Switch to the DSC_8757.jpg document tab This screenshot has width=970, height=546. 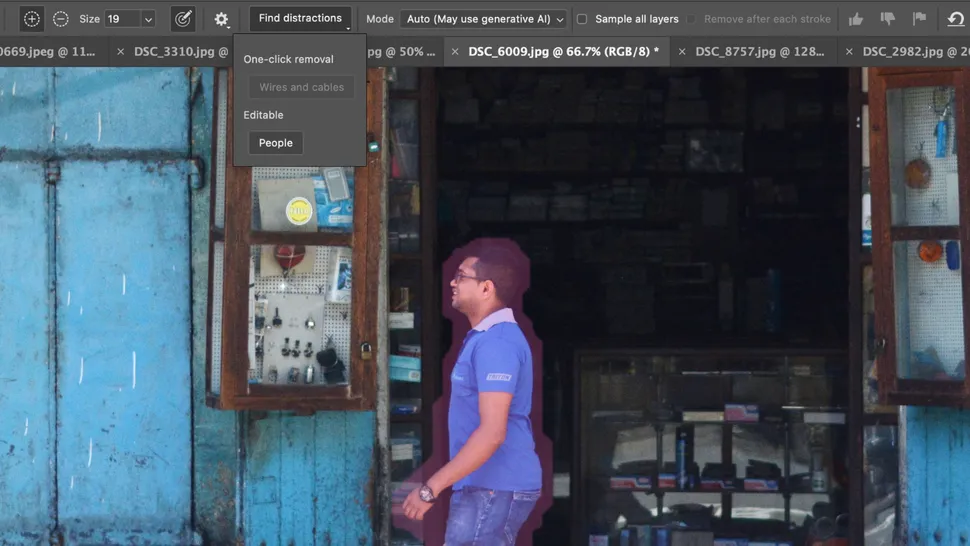click(x=759, y=52)
